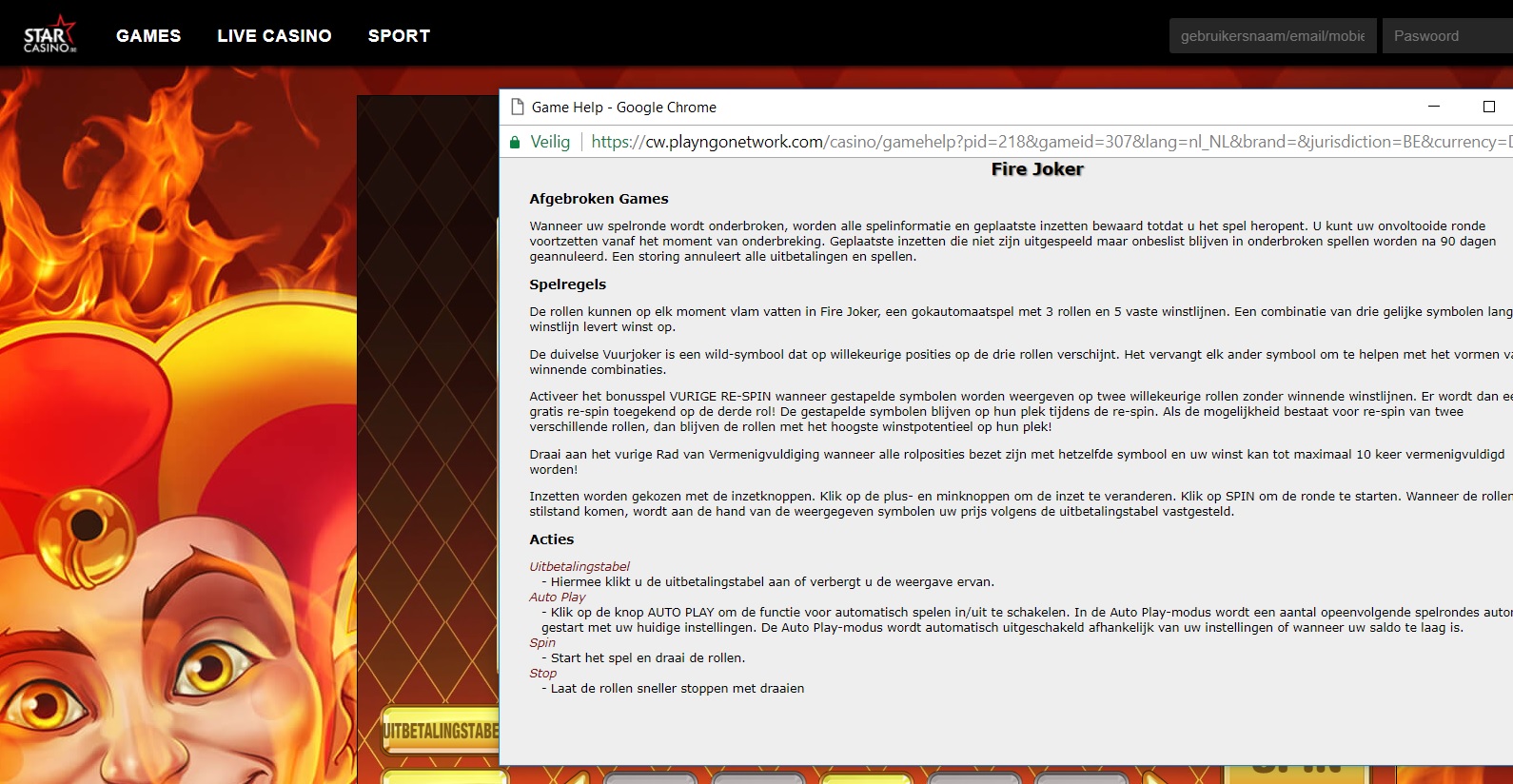Click the UITBETALINGSTABEL button in the game
This screenshot has width=1513, height=784.
(x=441, y=731)
